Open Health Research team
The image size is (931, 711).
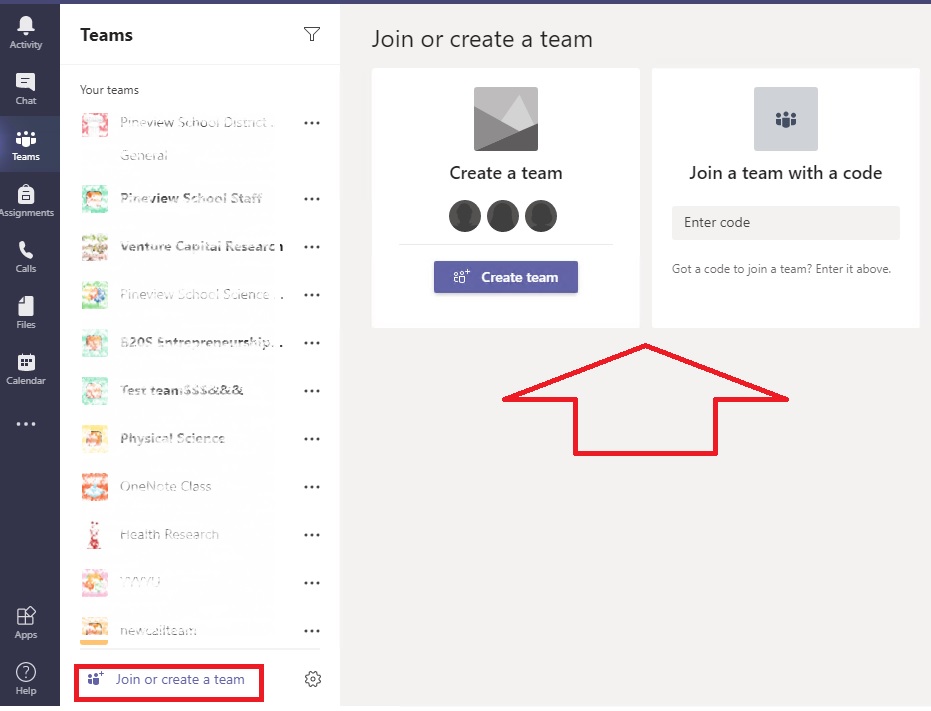tap(169, 535)
